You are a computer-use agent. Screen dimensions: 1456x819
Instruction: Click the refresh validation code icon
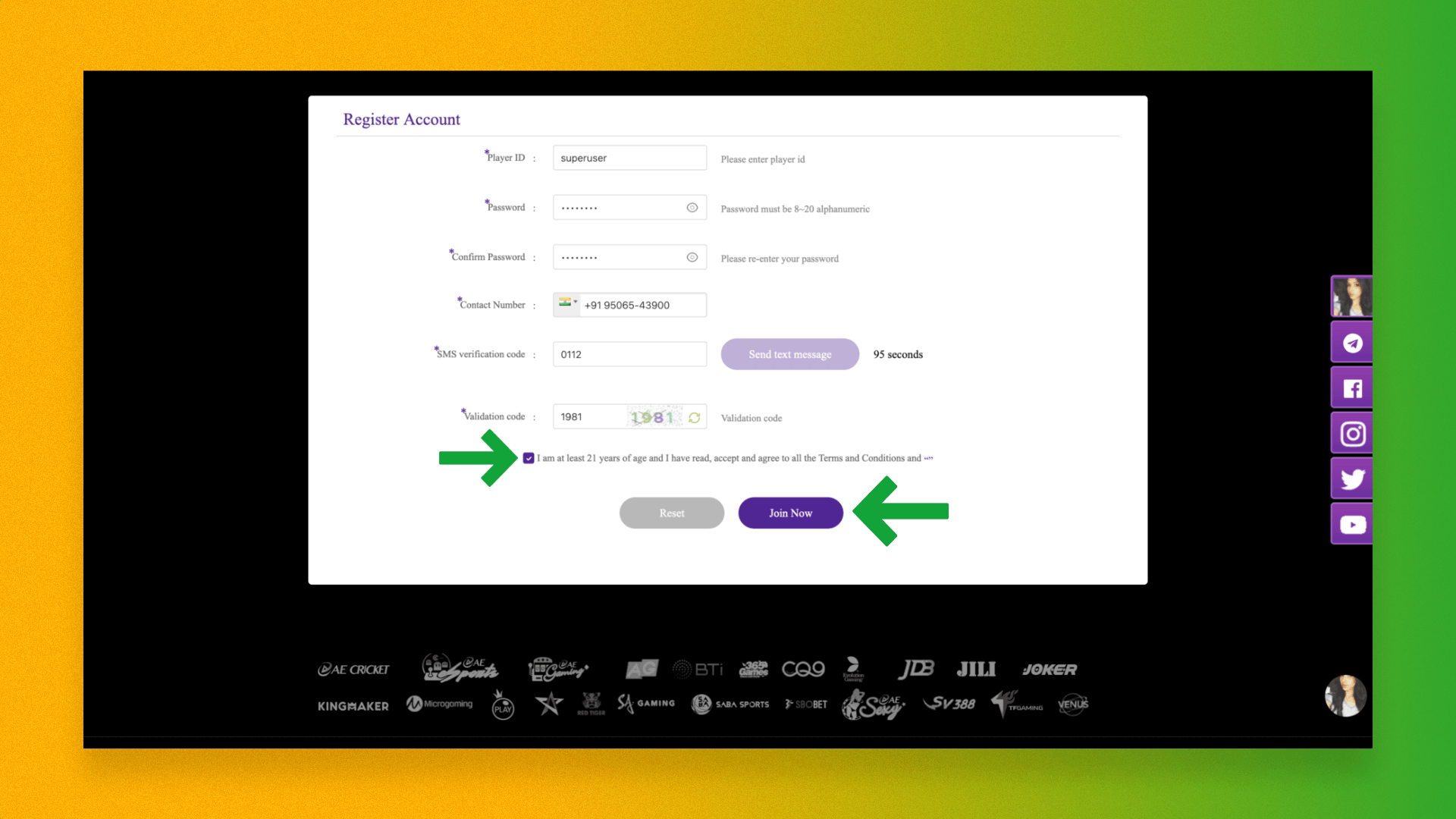[696, 416]
